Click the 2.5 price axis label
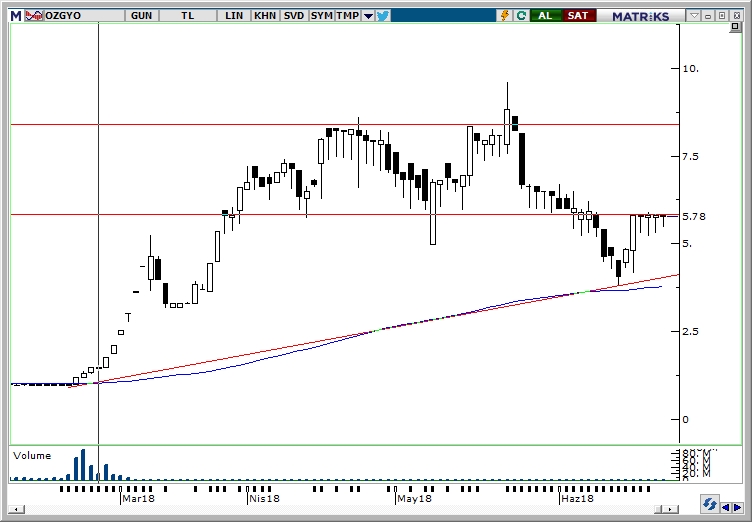The height and width of the screenshot is (522, 752). (690, 332)
